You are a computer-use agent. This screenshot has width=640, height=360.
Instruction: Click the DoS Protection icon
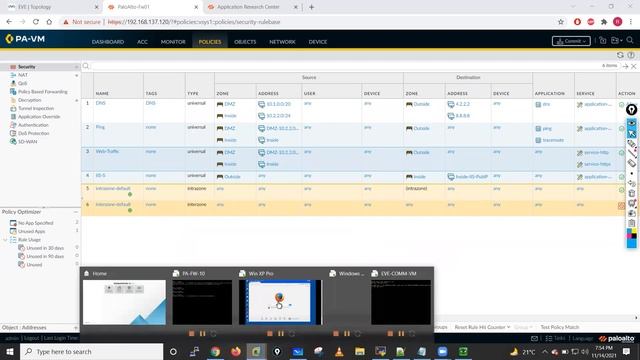point(13,133)
